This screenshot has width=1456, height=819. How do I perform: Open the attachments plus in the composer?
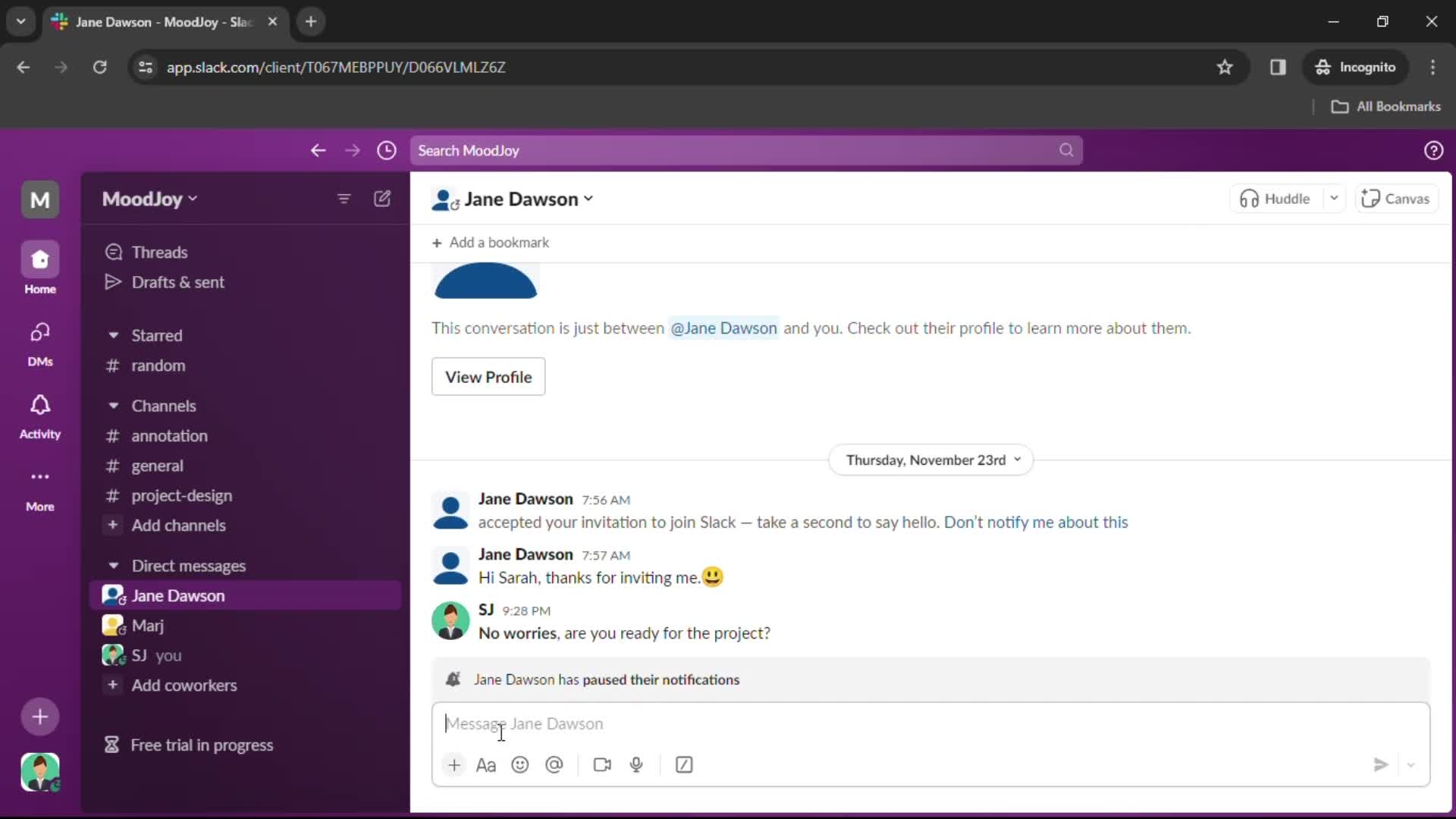454,764
